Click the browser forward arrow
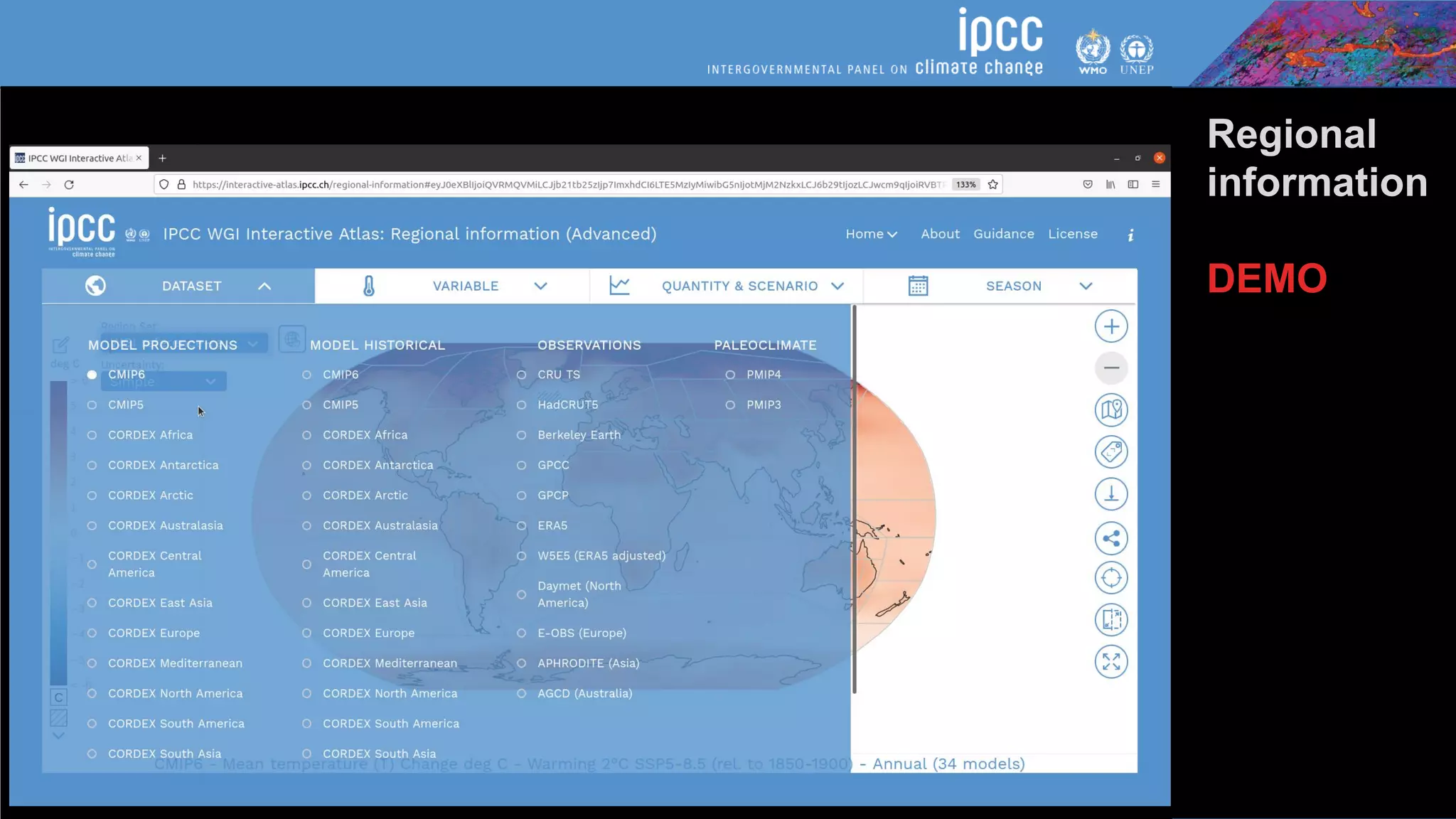The image size is (1456, 819). click(46, 185)
